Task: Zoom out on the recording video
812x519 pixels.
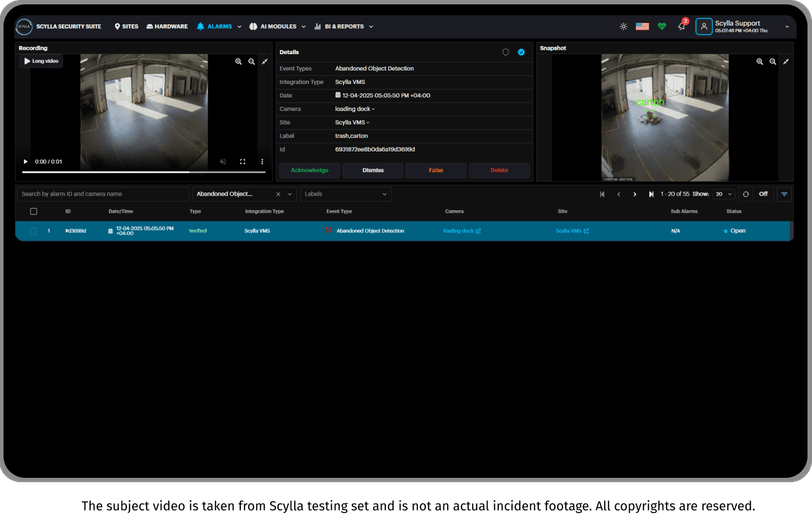Action: 251,61
